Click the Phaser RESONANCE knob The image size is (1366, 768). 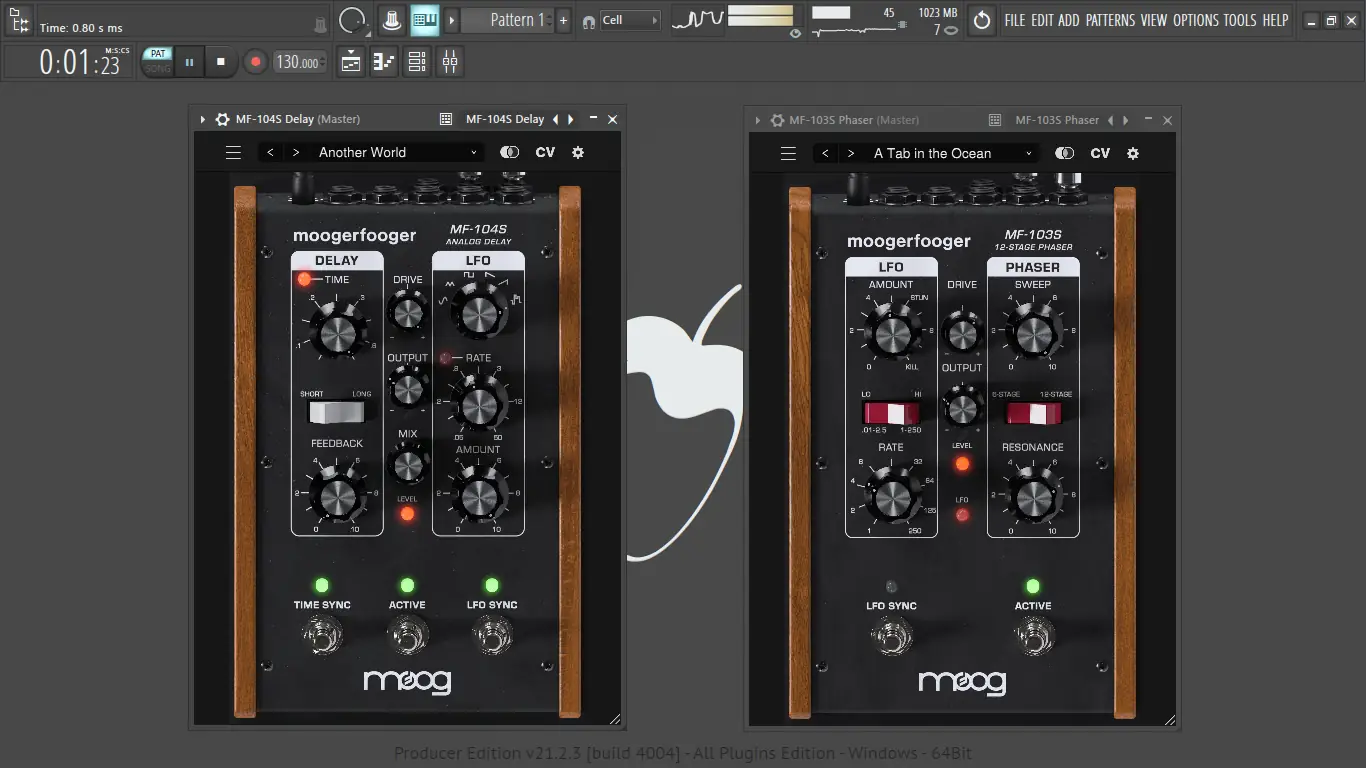1033,497
